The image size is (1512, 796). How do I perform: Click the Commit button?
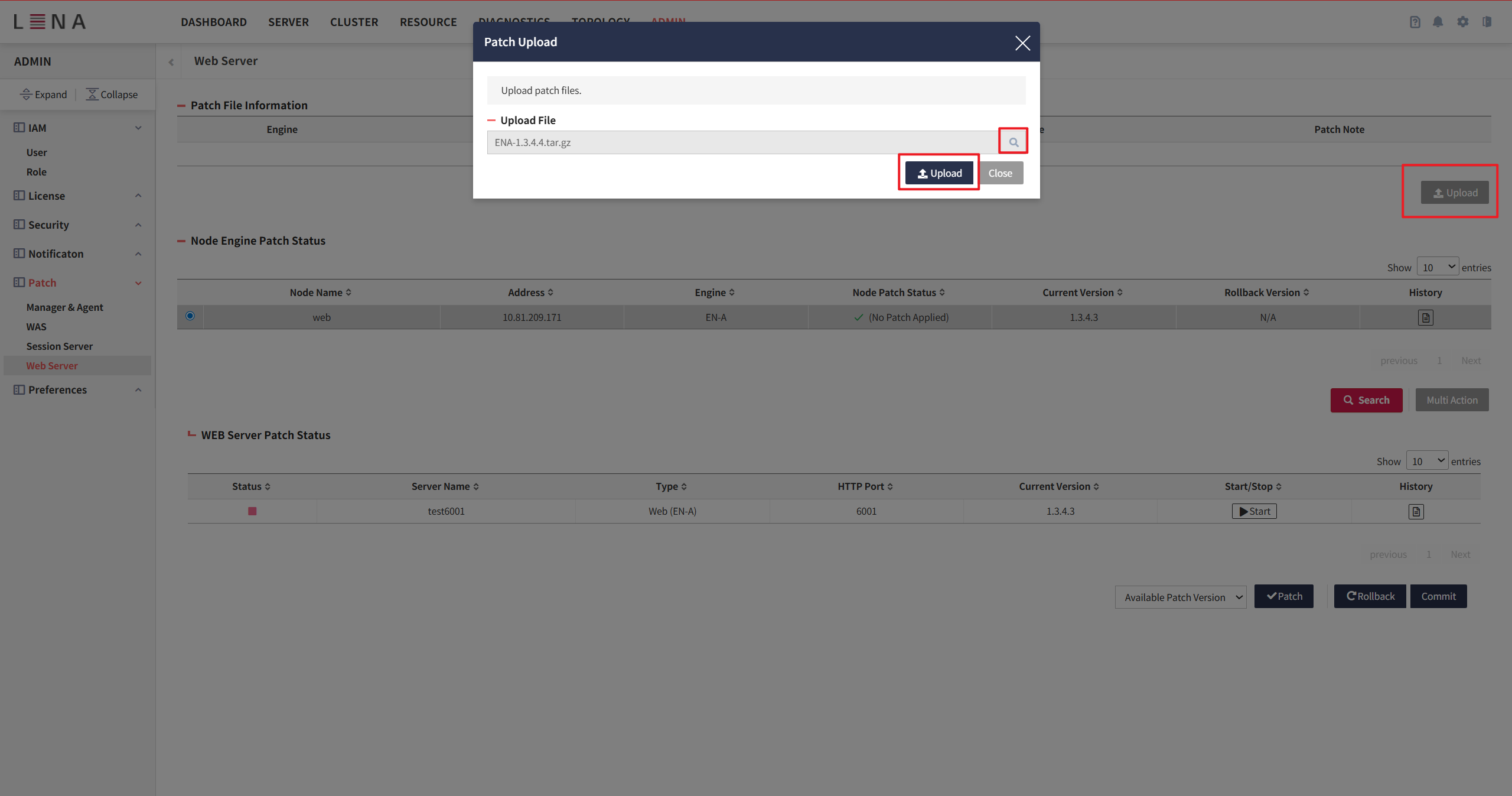pos(1438,596)
